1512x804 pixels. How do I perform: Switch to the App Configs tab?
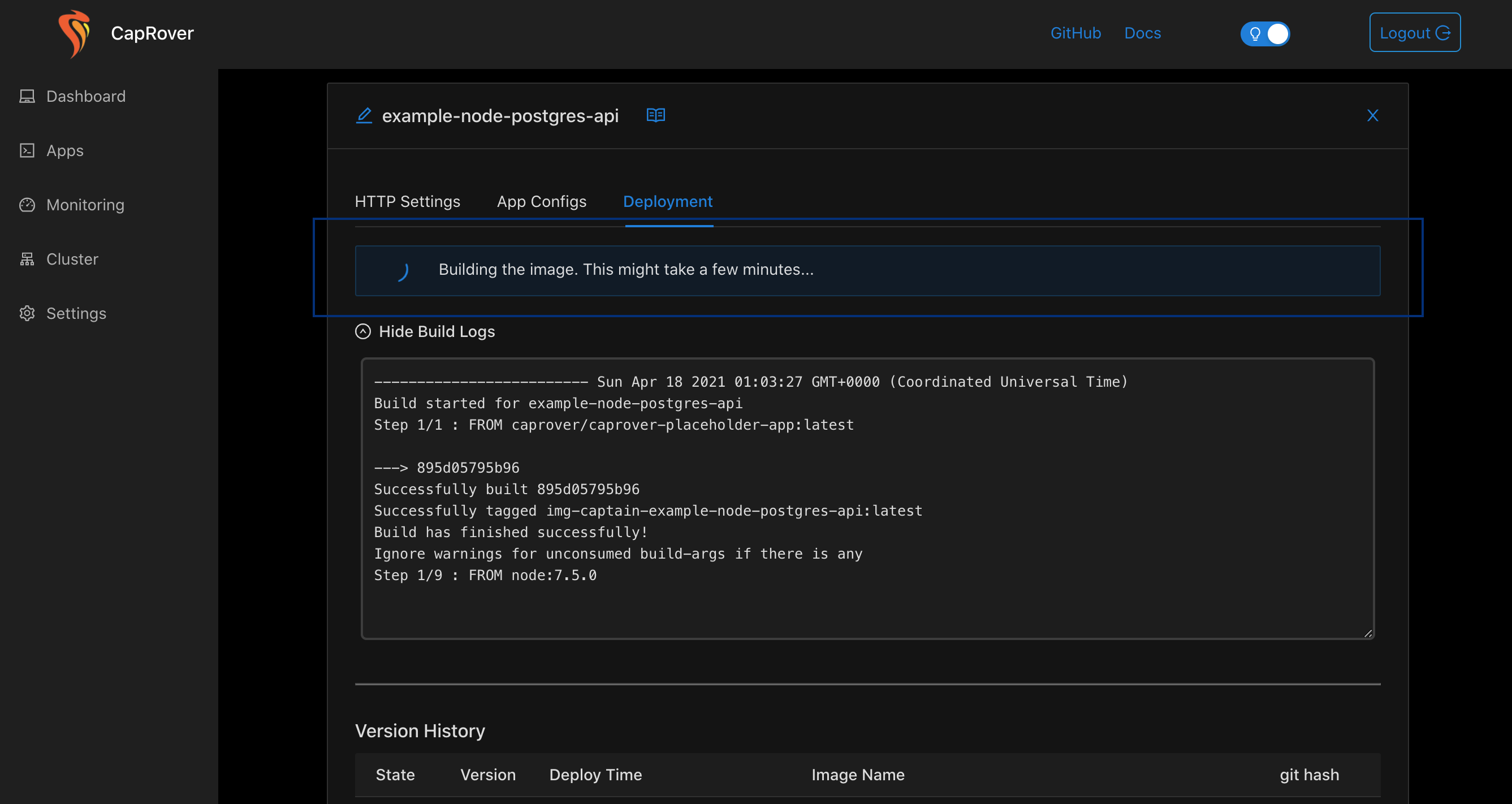(x=541, y=201)
